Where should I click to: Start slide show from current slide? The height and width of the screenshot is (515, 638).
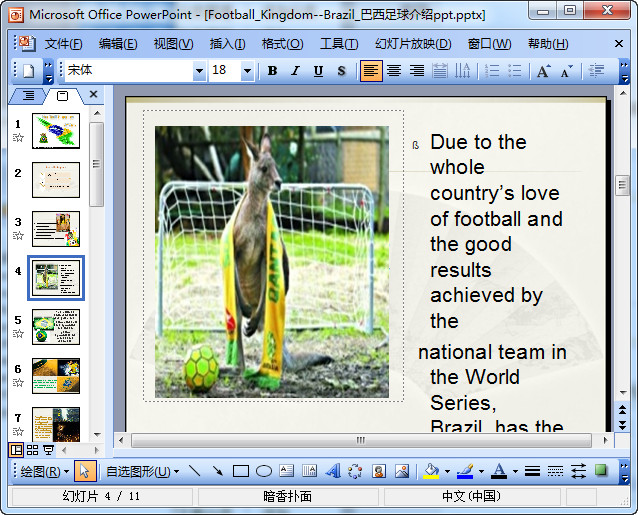[x=48, y=450]
